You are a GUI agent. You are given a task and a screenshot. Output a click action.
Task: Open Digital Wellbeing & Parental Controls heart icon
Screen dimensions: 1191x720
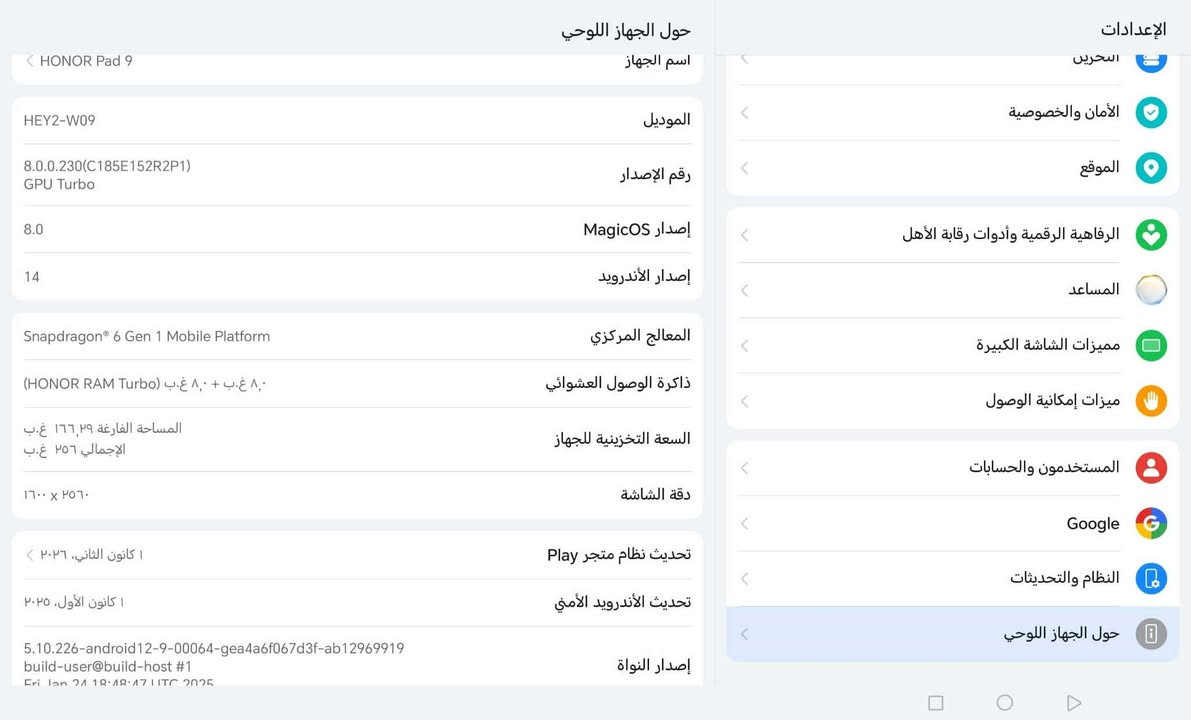[1151, 235]
